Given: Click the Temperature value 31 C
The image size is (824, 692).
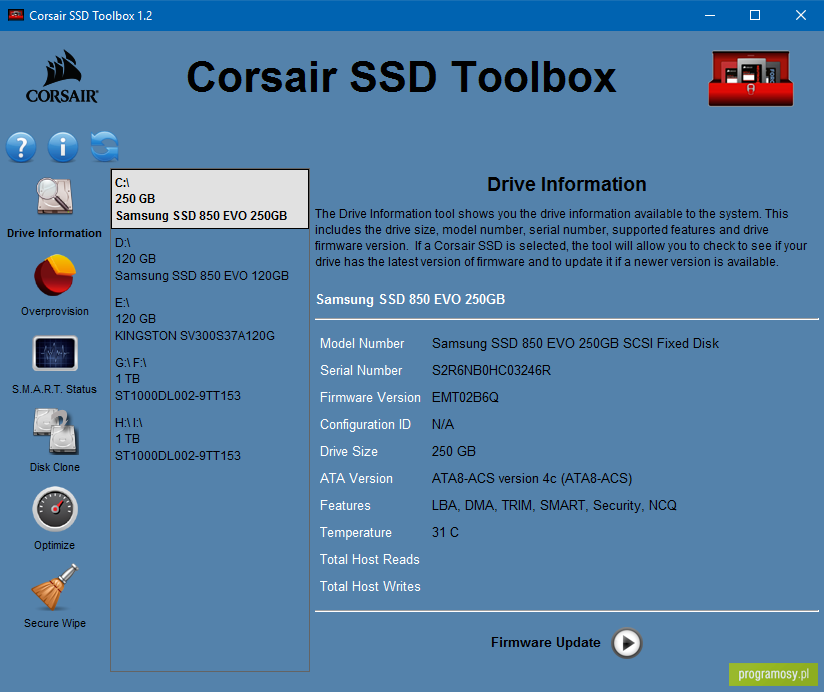Looking at the screenshot, I should (445, 532).
